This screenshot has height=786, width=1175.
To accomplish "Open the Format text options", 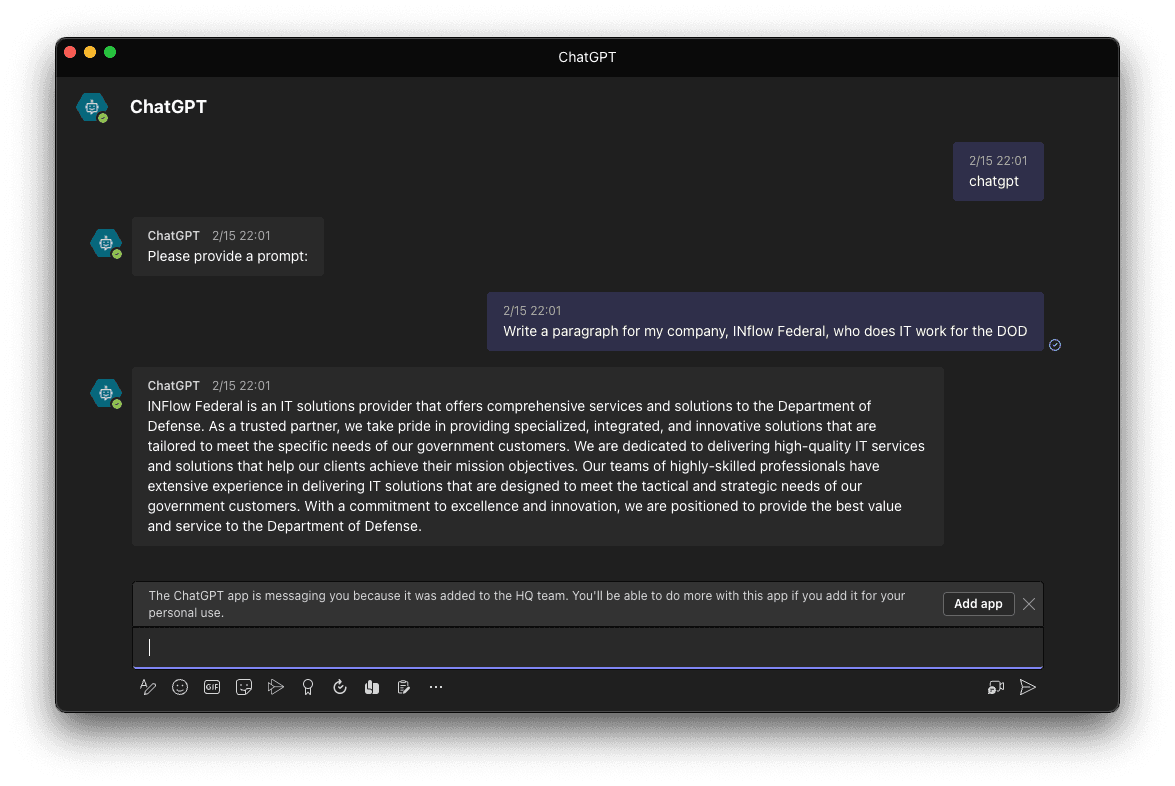I will pos(148,687).
